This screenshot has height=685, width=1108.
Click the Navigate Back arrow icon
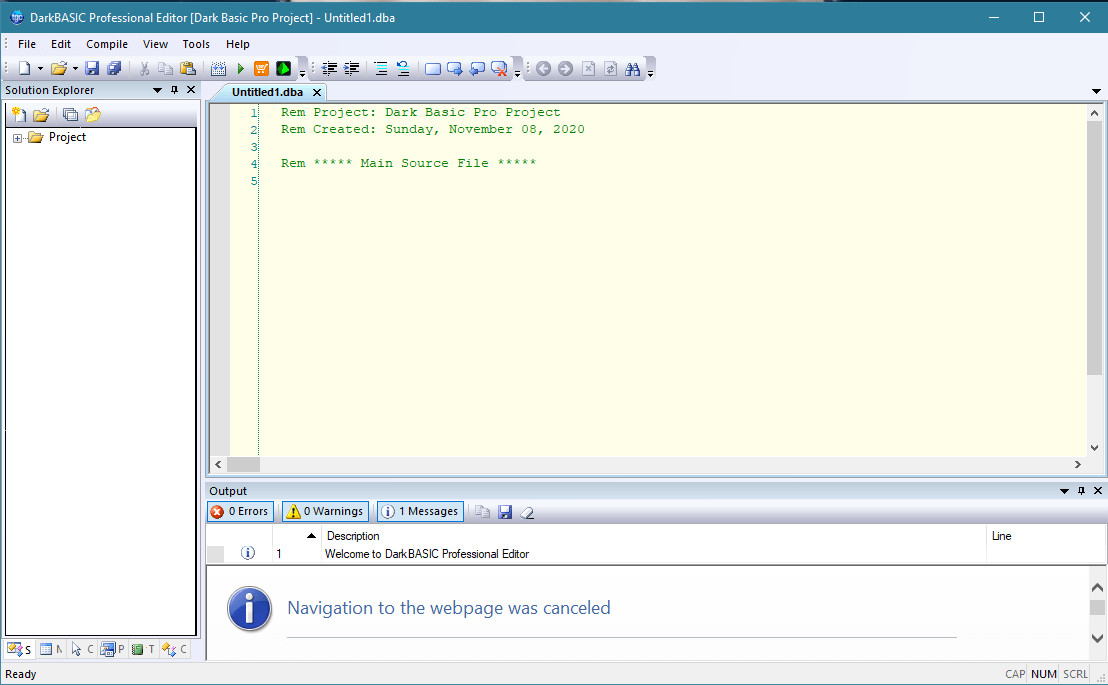(x=543, y=69)
